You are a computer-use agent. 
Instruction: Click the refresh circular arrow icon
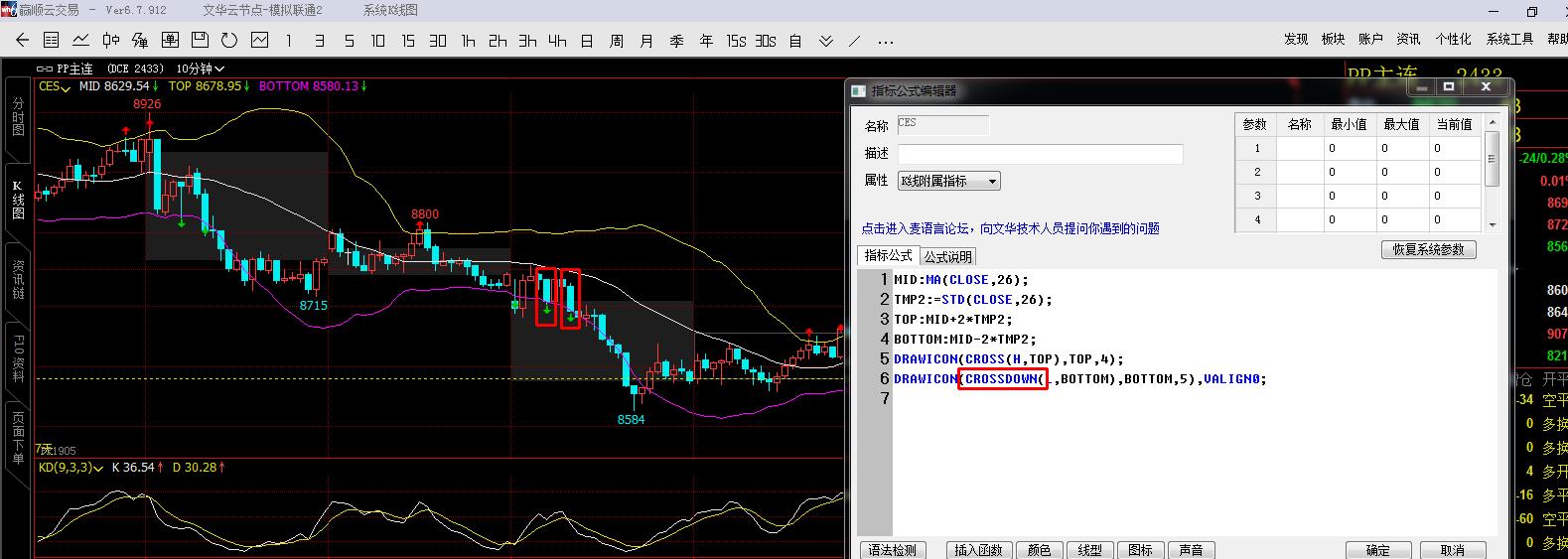point(229,41)
